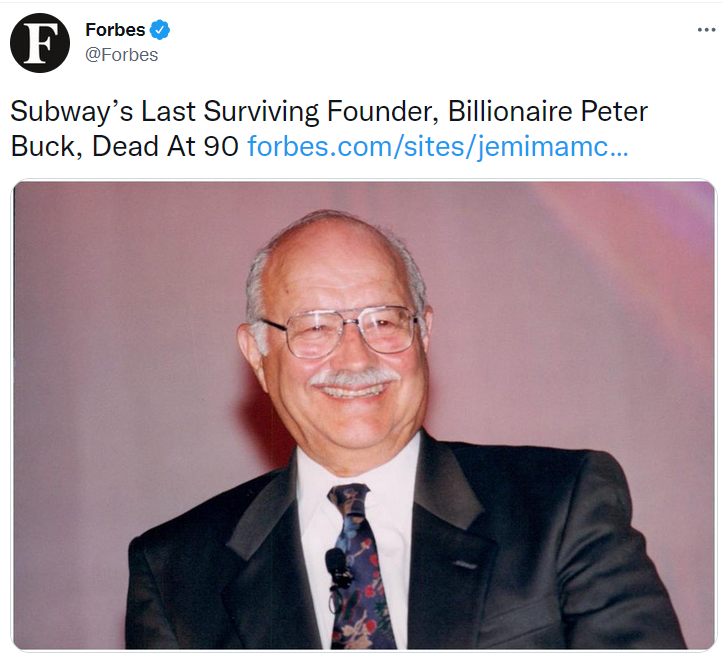Click the eyeglasses in the photo
723x657 pixels.
[x=340, y=332]
